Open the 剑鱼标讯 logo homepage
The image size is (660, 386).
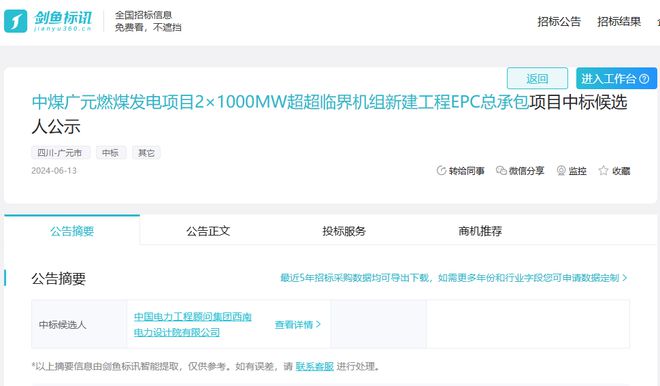(48, 21)
